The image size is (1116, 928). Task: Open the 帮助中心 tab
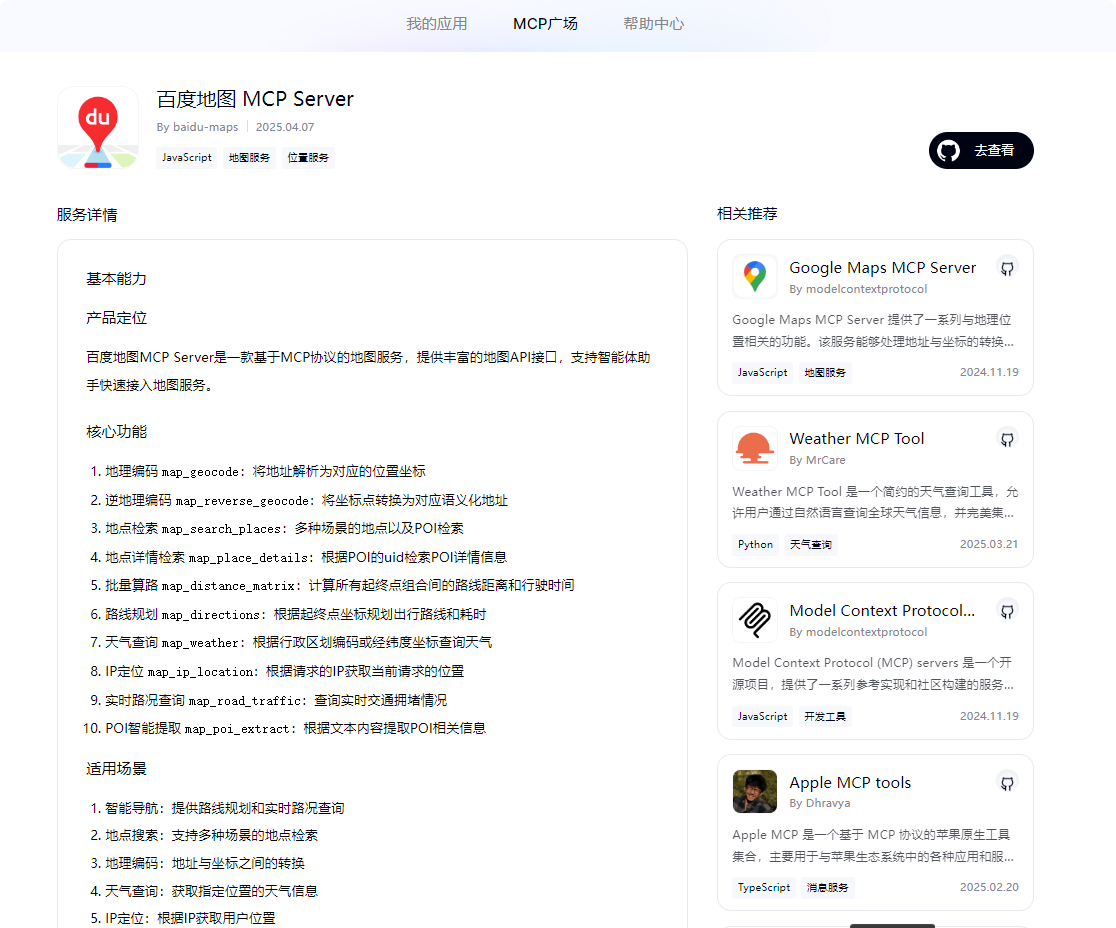click(x=654, y=24)
